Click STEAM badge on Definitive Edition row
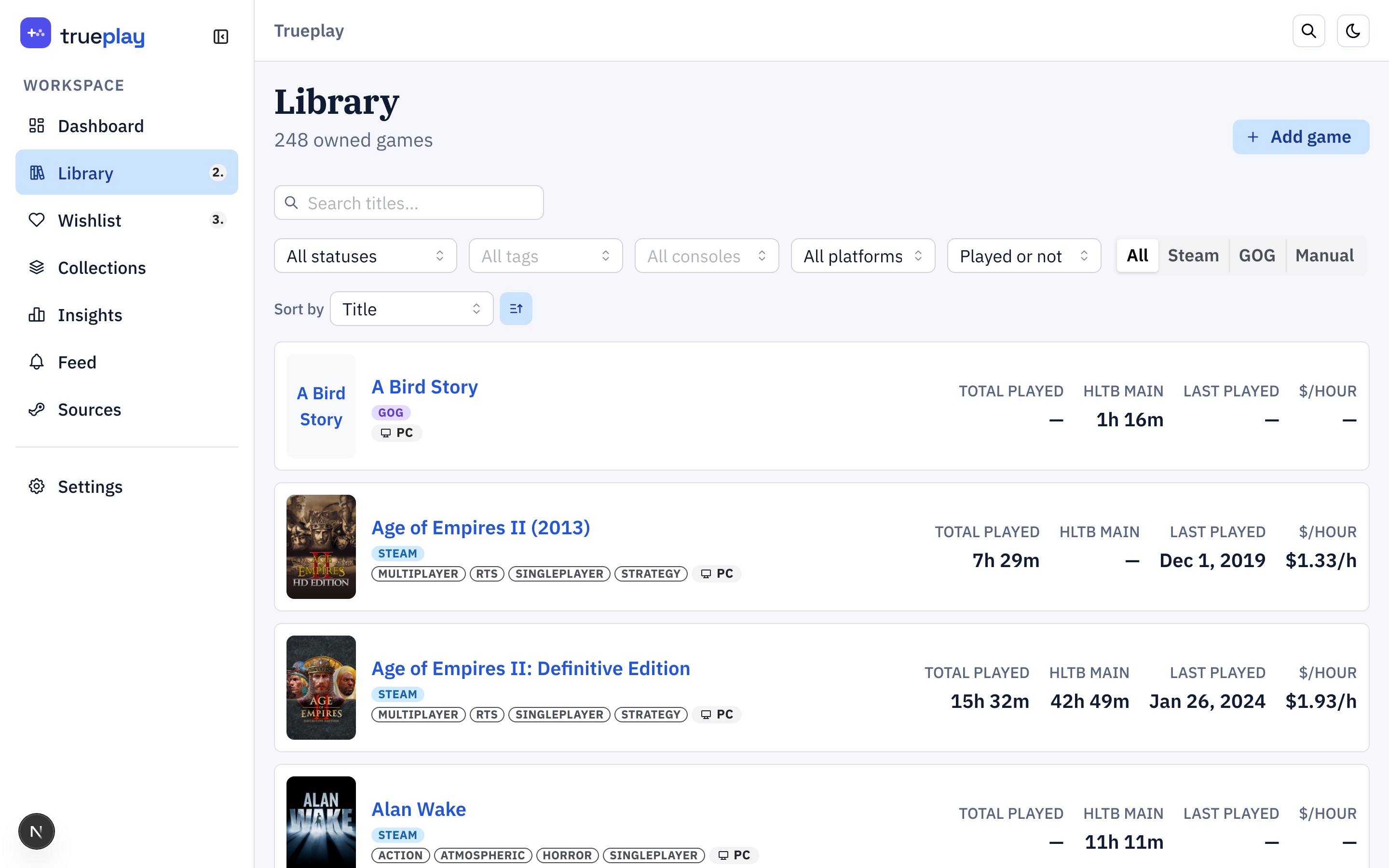The height and width of the screenshot is (868, 1389). [398, 694]
